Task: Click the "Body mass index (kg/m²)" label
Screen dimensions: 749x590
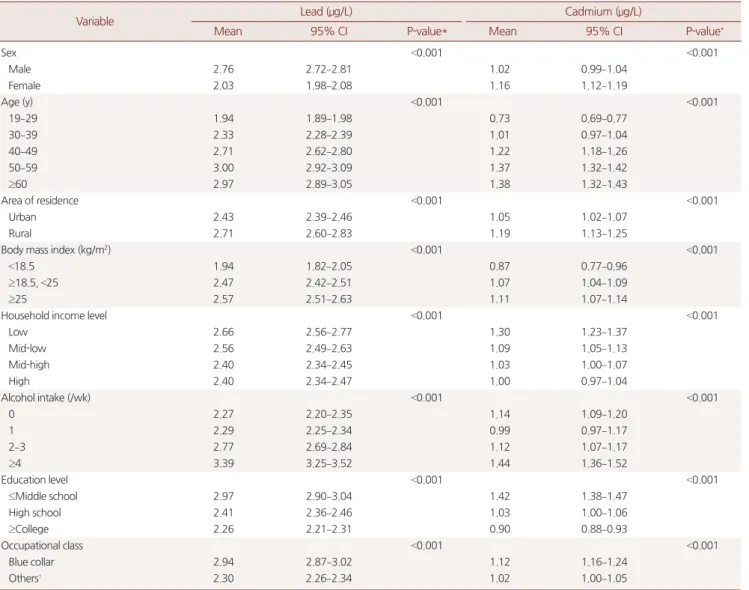Action: 56,250
